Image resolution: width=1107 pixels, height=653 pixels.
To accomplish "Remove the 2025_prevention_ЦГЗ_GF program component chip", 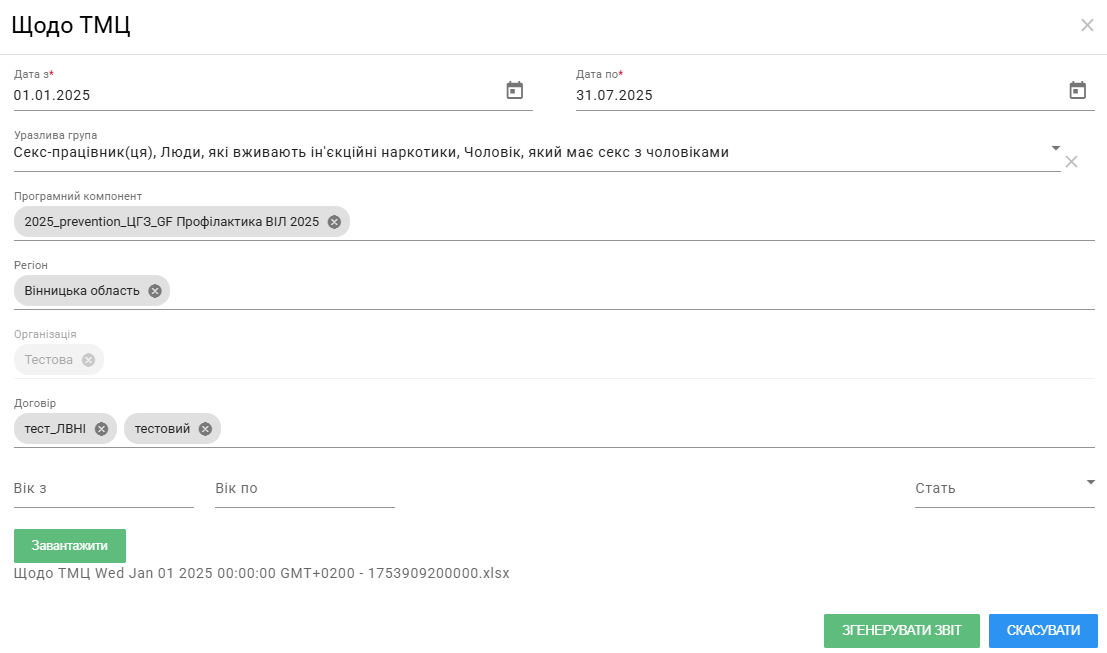I will pyautogui.click(x=335, y=222).
